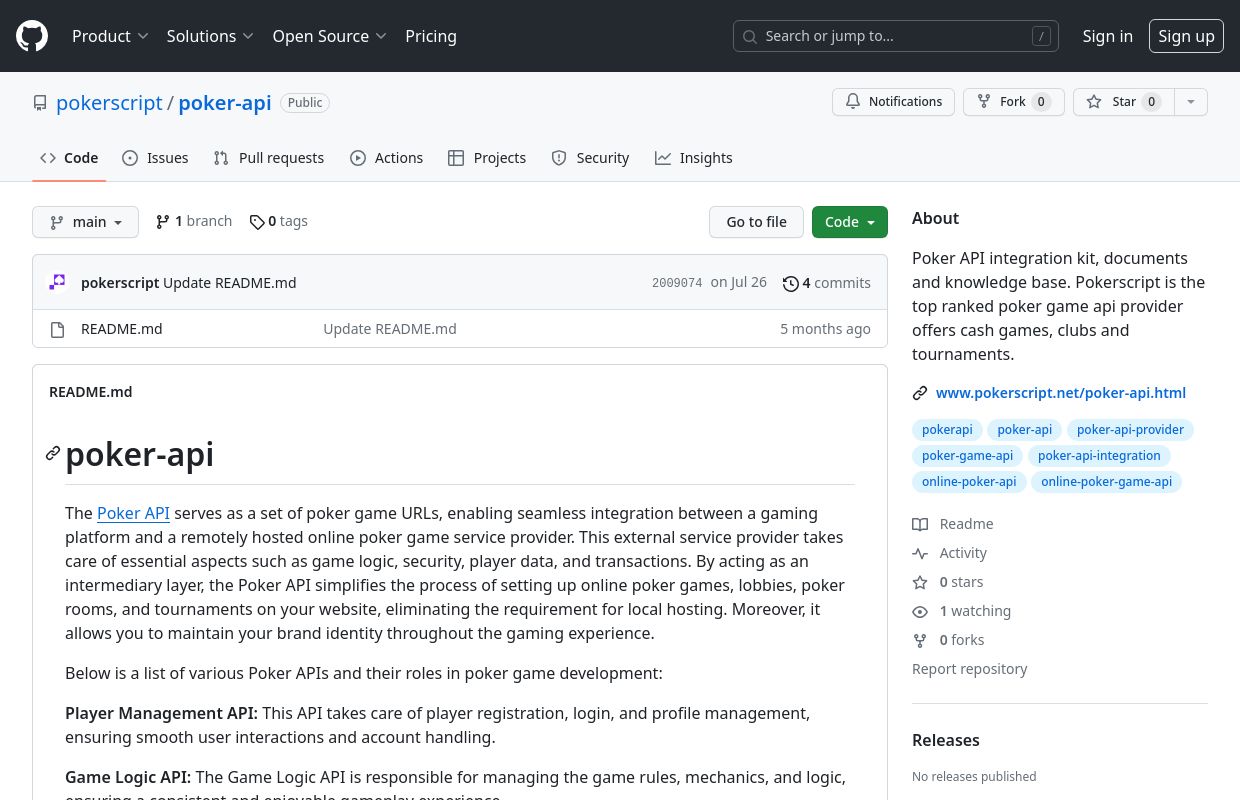Open the Actions tab
The image size is (1240, 800).
[x=386, y=158]
